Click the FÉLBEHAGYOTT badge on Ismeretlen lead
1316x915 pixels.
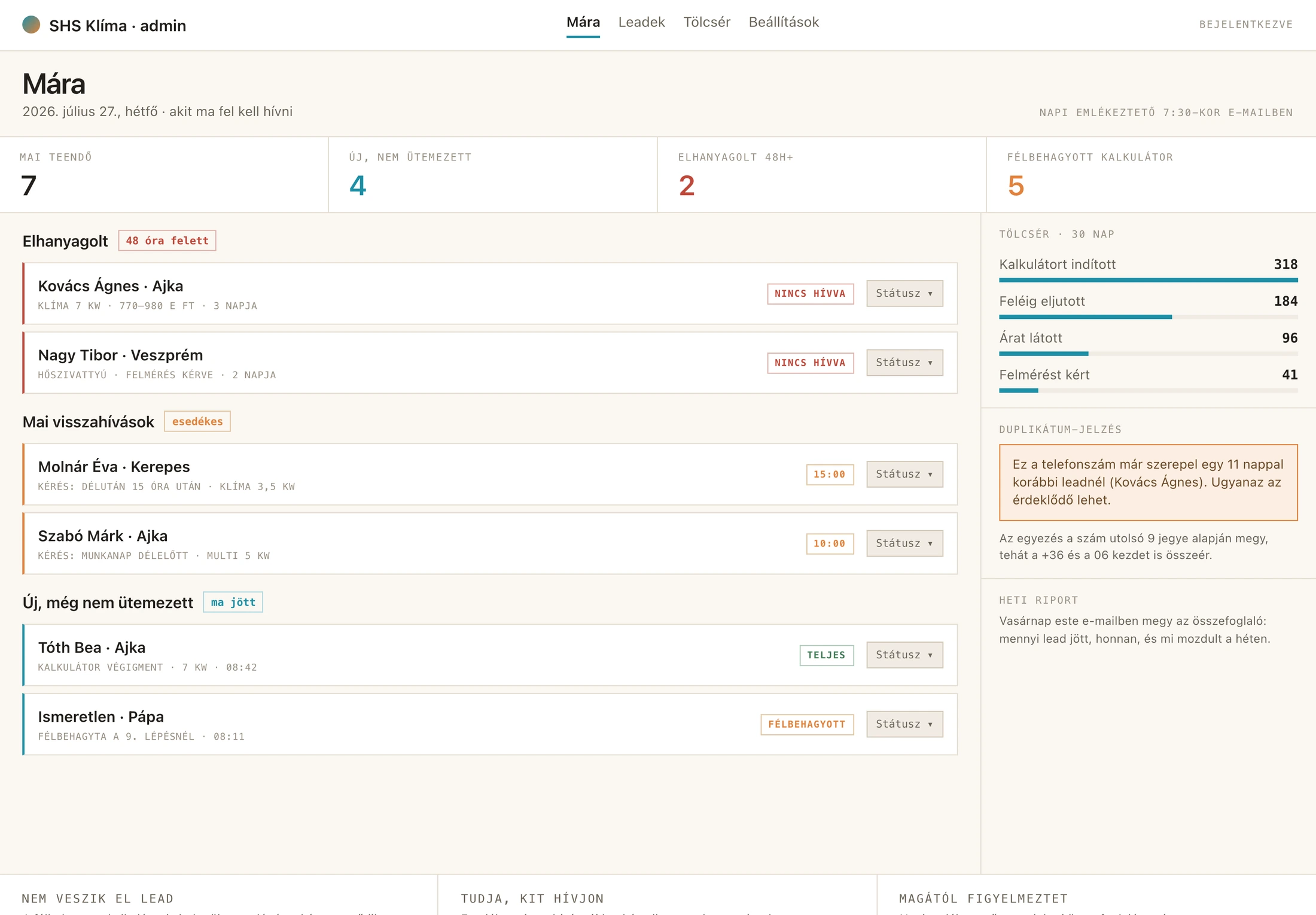point(807,725)
